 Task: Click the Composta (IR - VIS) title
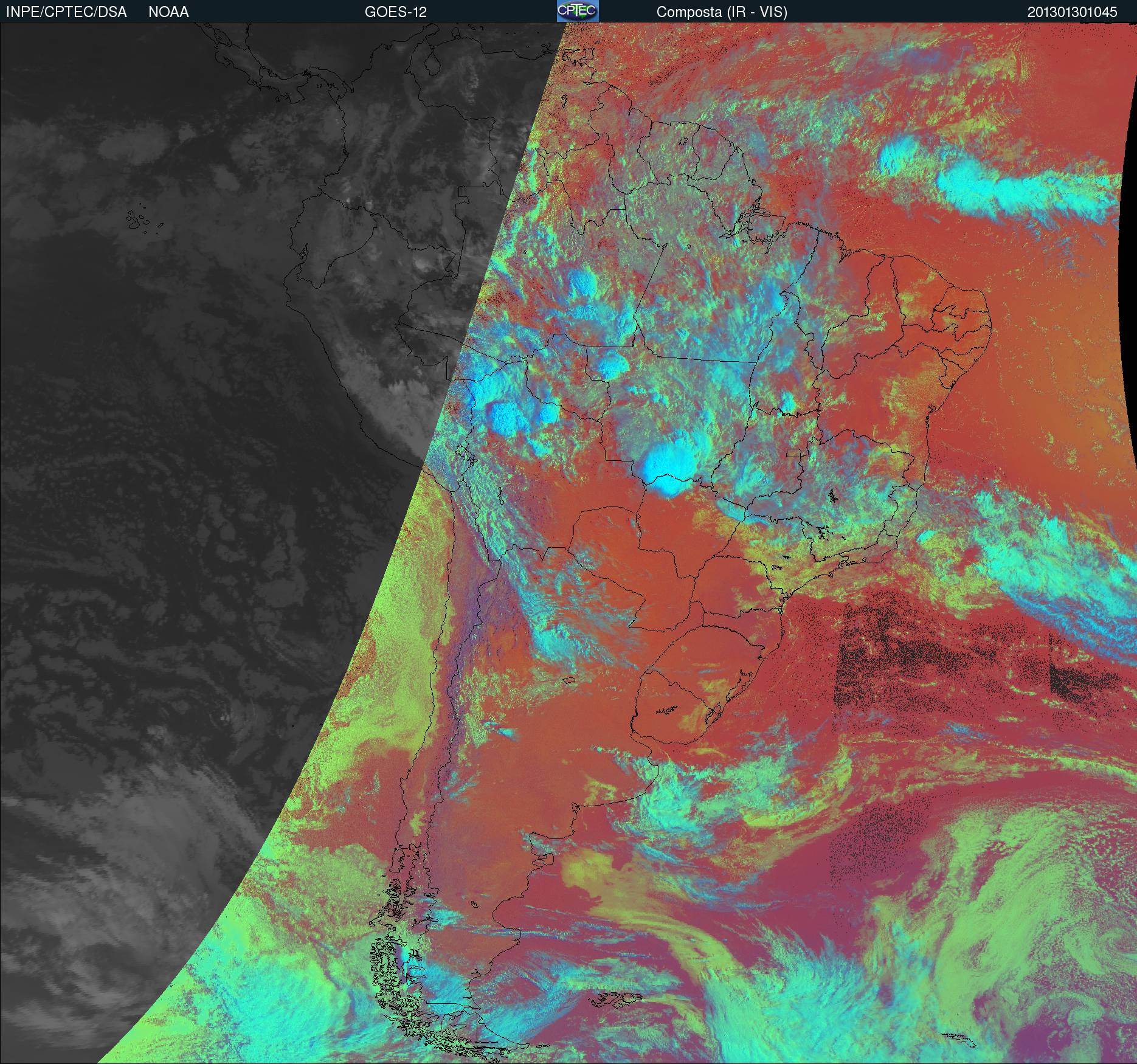[x=722, y=12]
